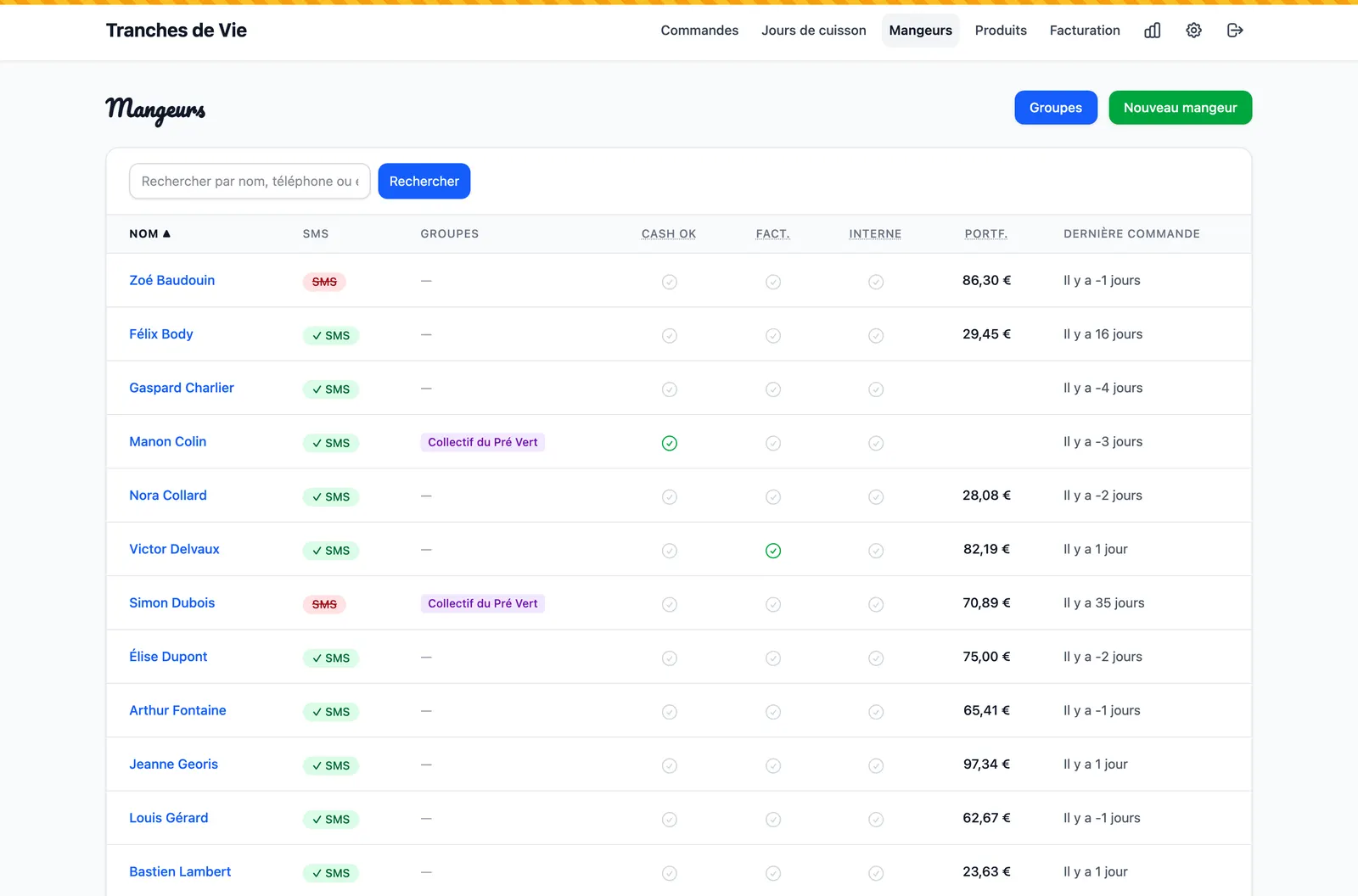Open Victor Delvaux's profile link

tap(174, 549)
